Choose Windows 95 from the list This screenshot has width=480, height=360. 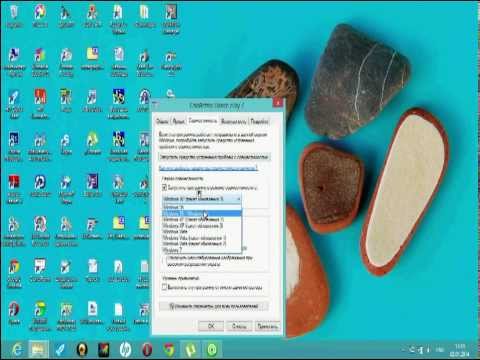[202, 207]
